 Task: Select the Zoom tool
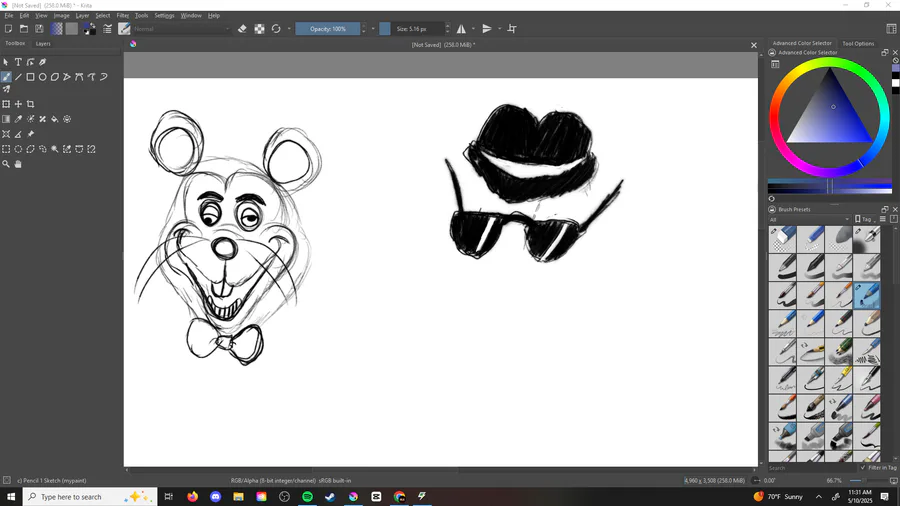click(x=6, y=164)
